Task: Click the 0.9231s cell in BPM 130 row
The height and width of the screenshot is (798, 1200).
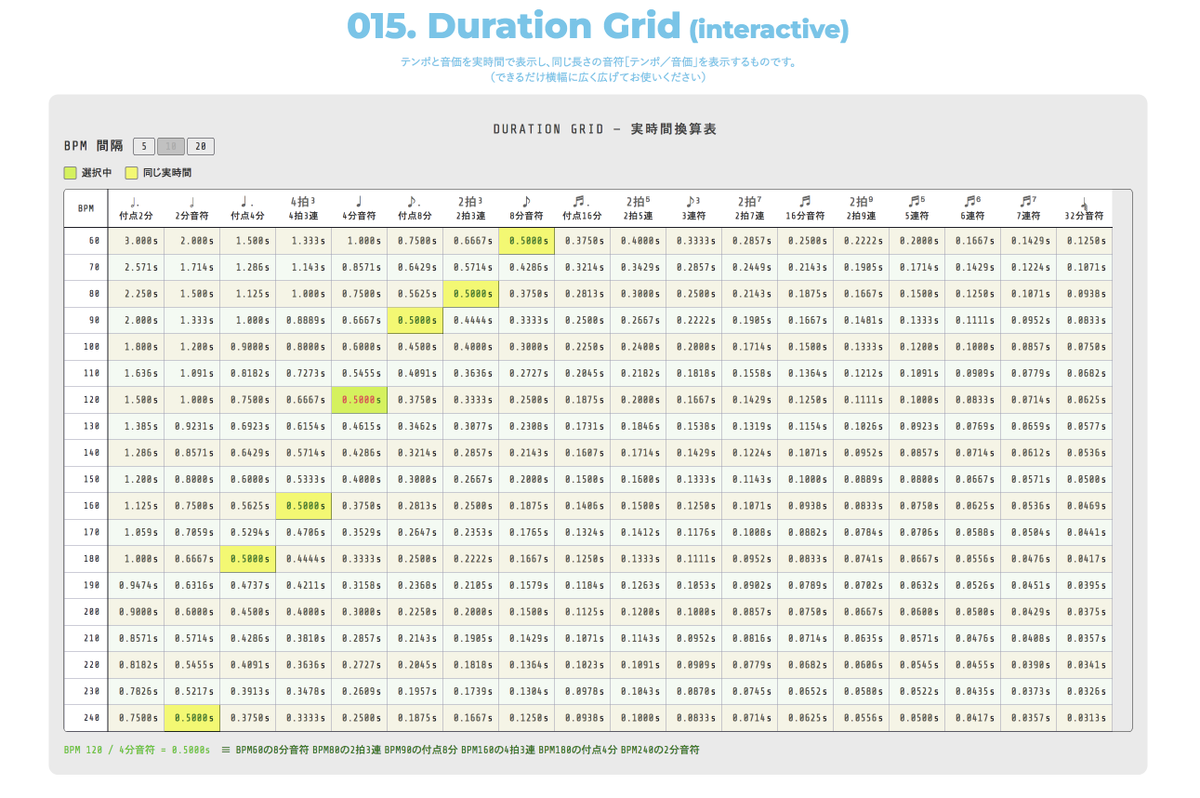Action: pyautogui.click(x=192, y=427)
